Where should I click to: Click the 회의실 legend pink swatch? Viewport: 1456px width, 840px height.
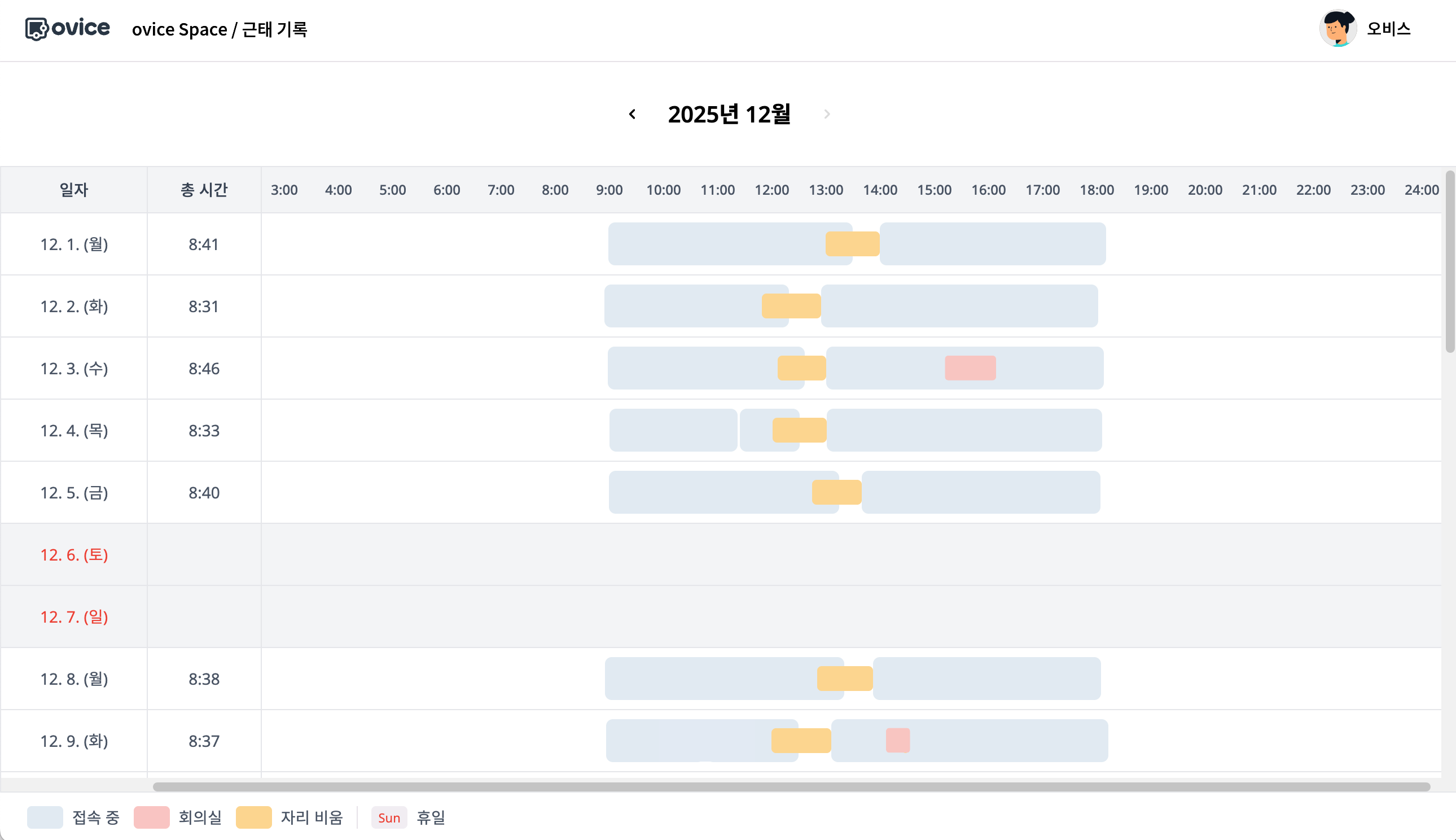151,817
